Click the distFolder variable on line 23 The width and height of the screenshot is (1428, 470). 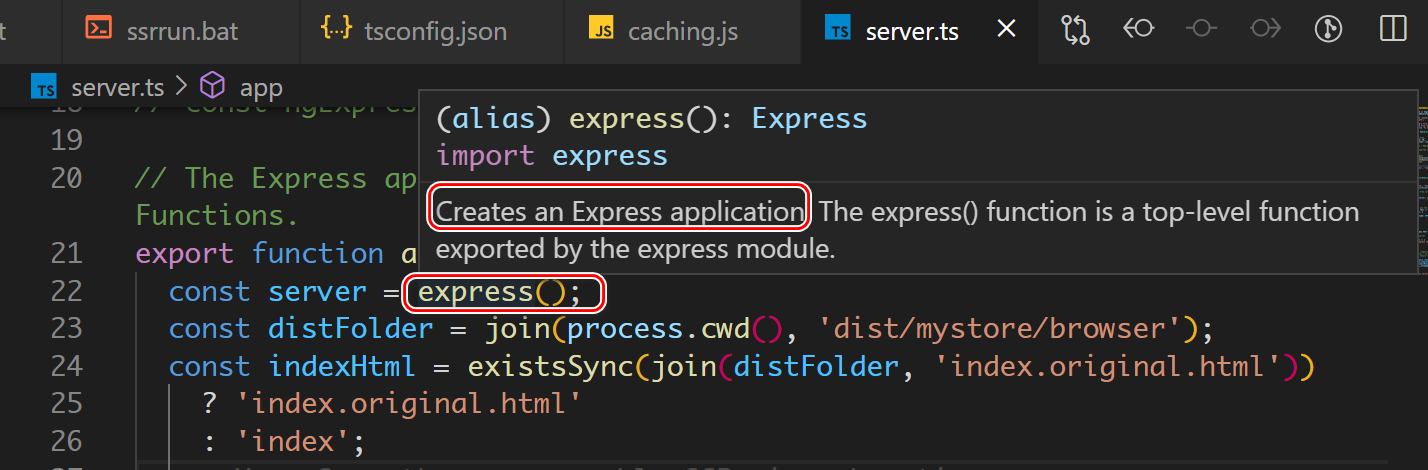point(350,329)
